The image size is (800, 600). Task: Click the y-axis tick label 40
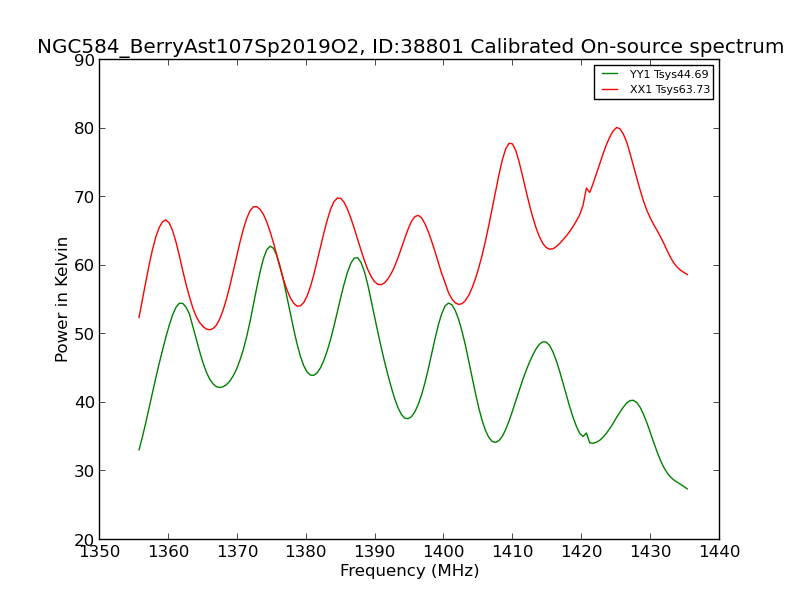(85, 403)
